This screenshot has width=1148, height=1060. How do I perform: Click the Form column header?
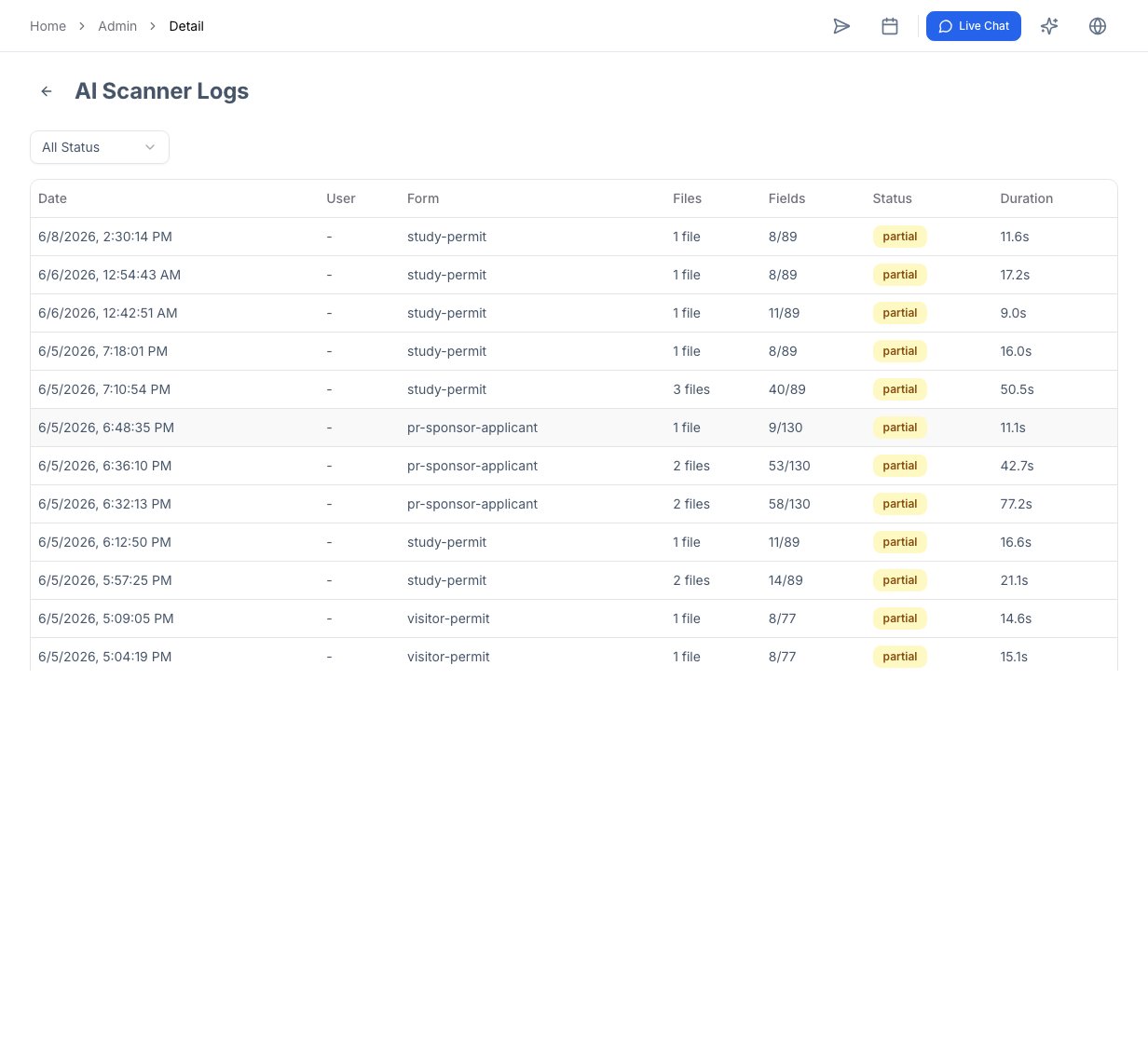click(x=423, y=198)
